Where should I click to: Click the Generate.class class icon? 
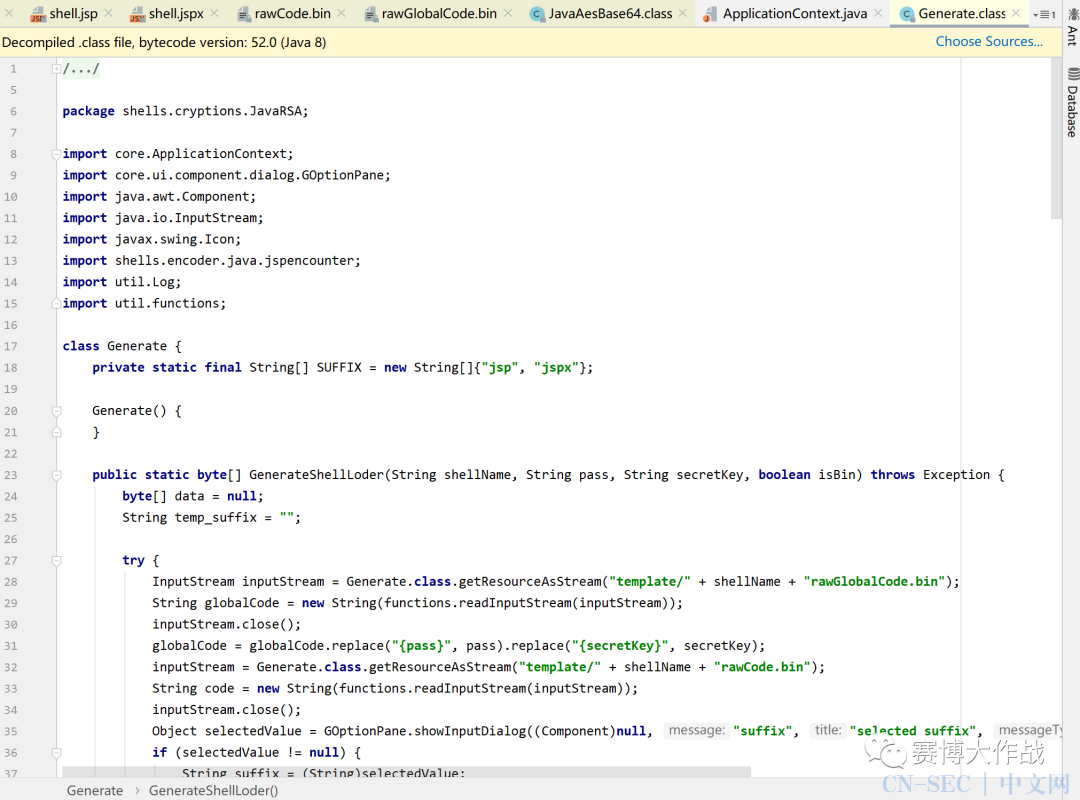[x=907, y=14]
